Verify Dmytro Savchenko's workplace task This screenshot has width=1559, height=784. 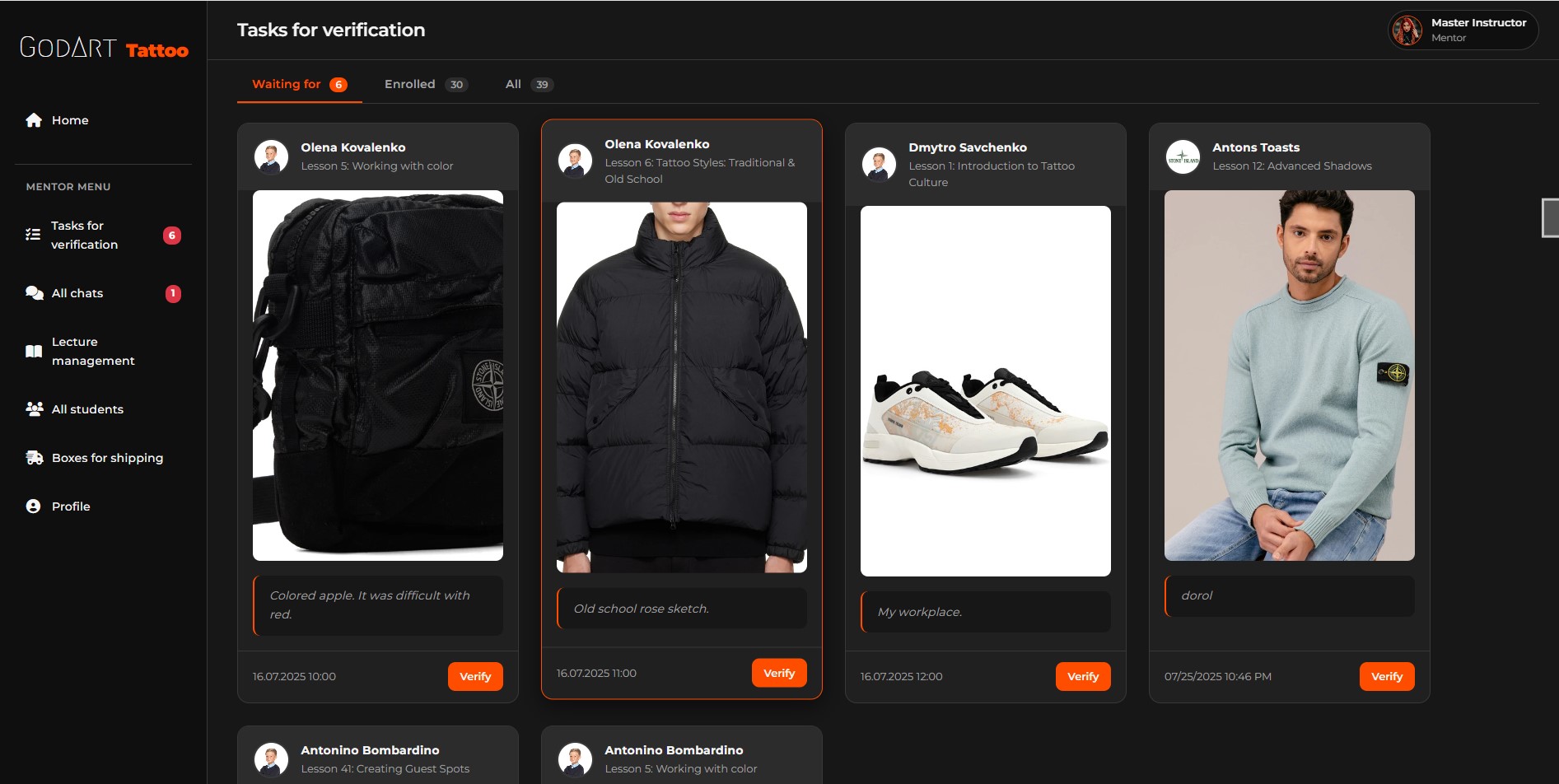tap(1083, 676)
